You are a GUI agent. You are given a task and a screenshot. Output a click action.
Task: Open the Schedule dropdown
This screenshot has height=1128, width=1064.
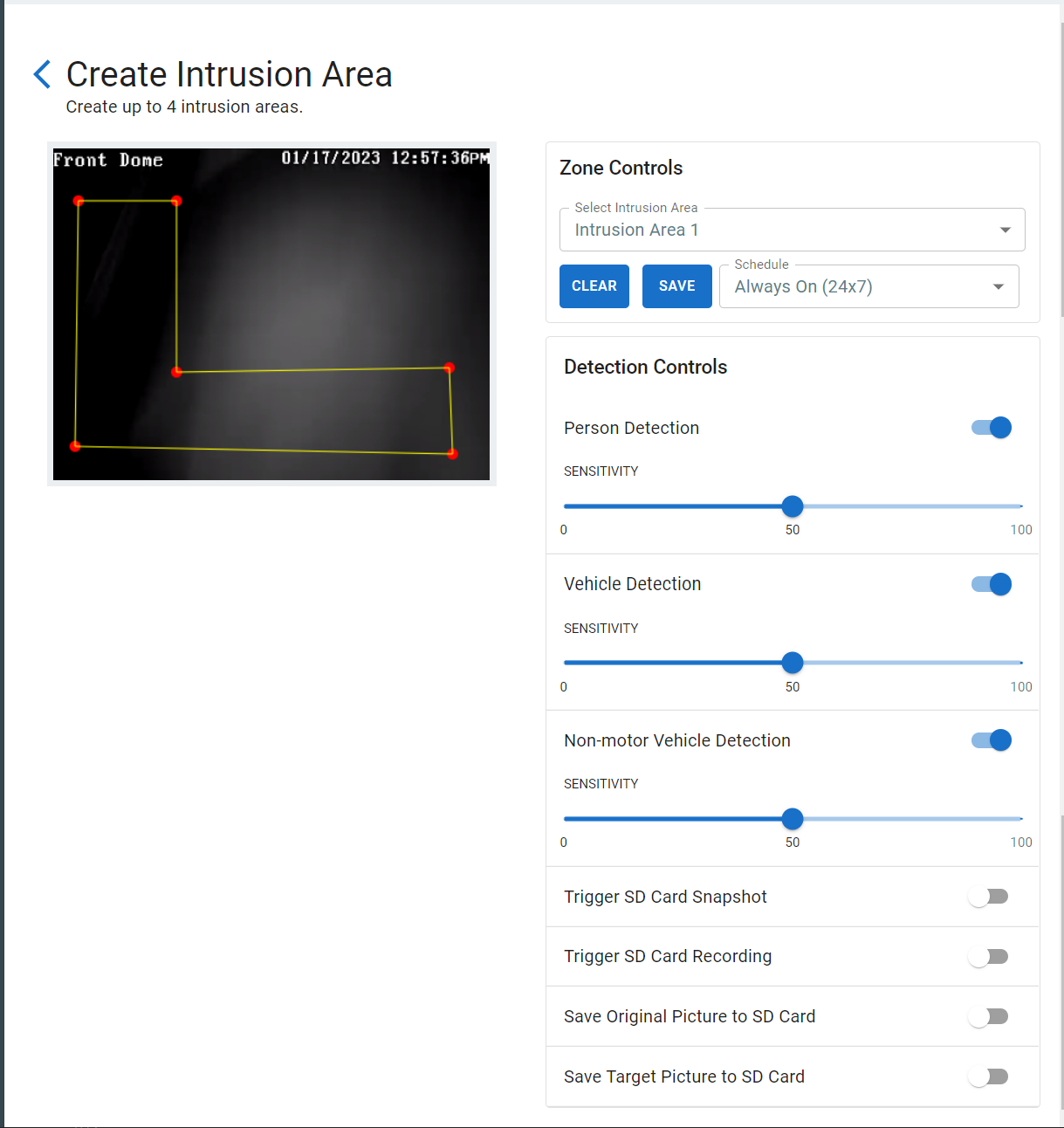pos(868,286)
